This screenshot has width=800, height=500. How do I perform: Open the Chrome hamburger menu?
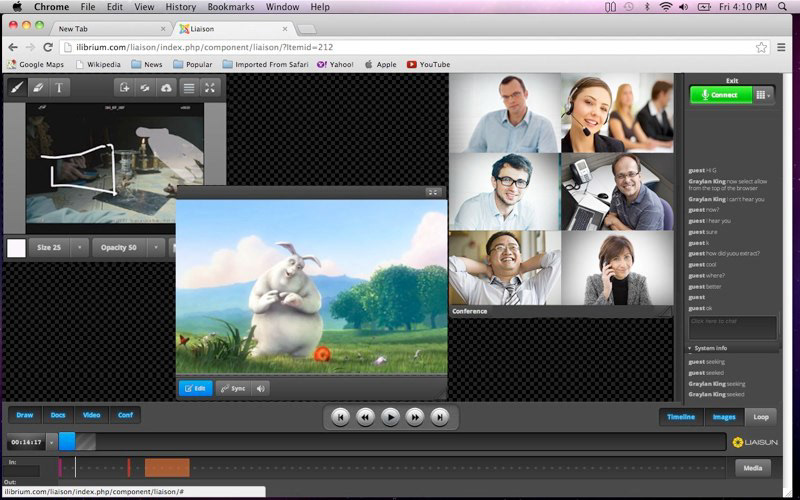click(x=781, y=47)
